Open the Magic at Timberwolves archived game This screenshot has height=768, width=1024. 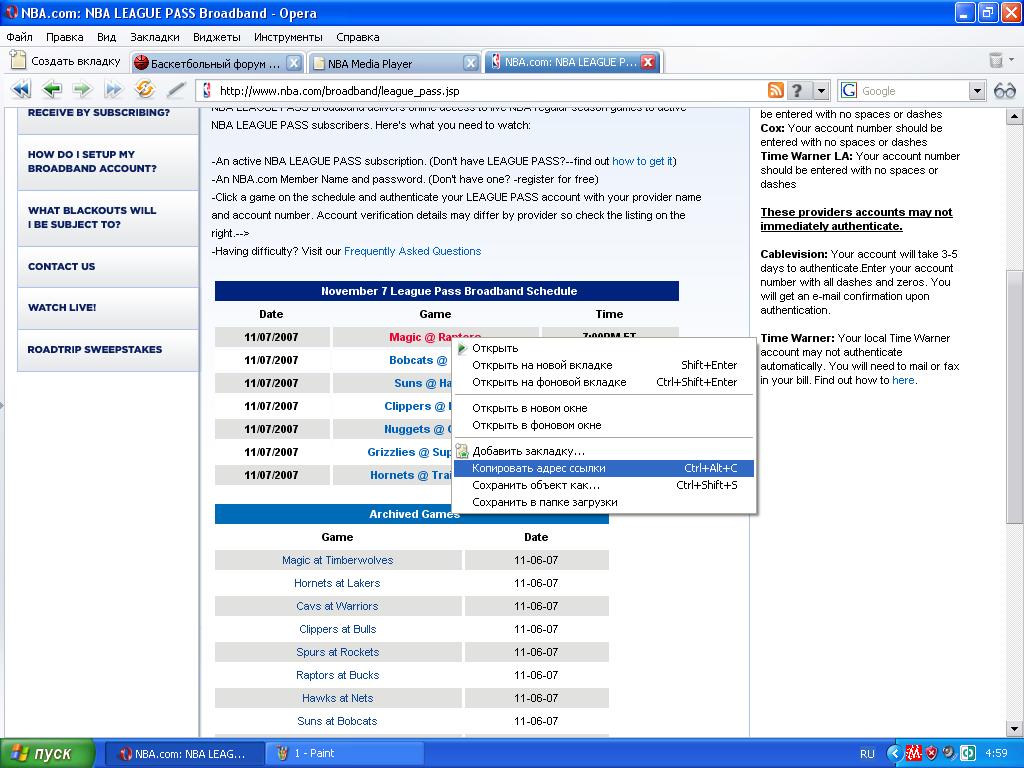point(338,560)
